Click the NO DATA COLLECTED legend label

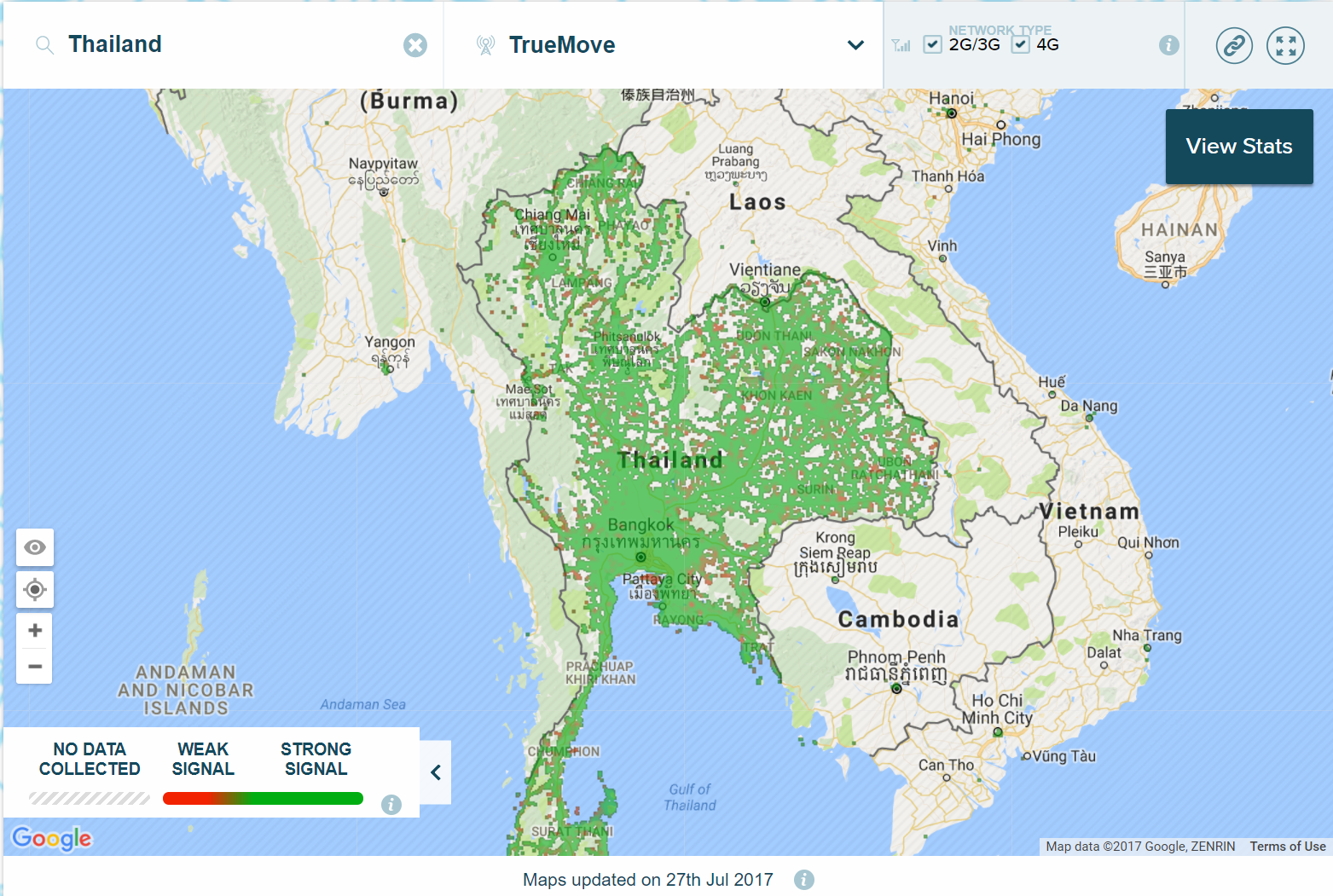pos(90,759)
